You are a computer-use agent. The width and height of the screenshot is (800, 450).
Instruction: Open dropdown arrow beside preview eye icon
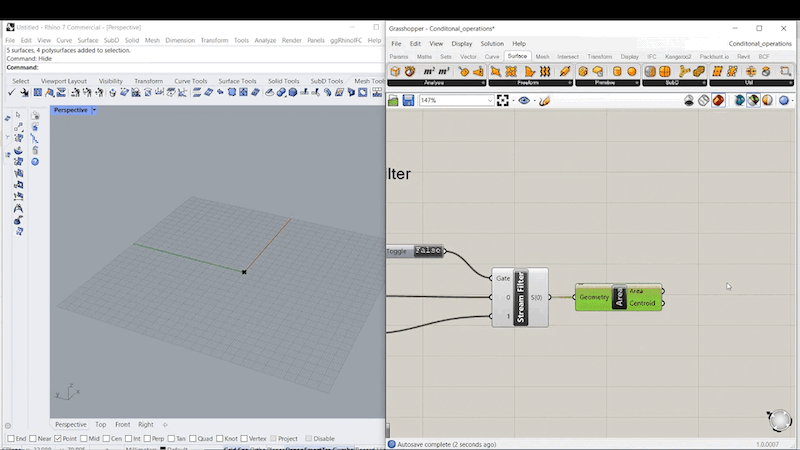(x=535, y=101)
